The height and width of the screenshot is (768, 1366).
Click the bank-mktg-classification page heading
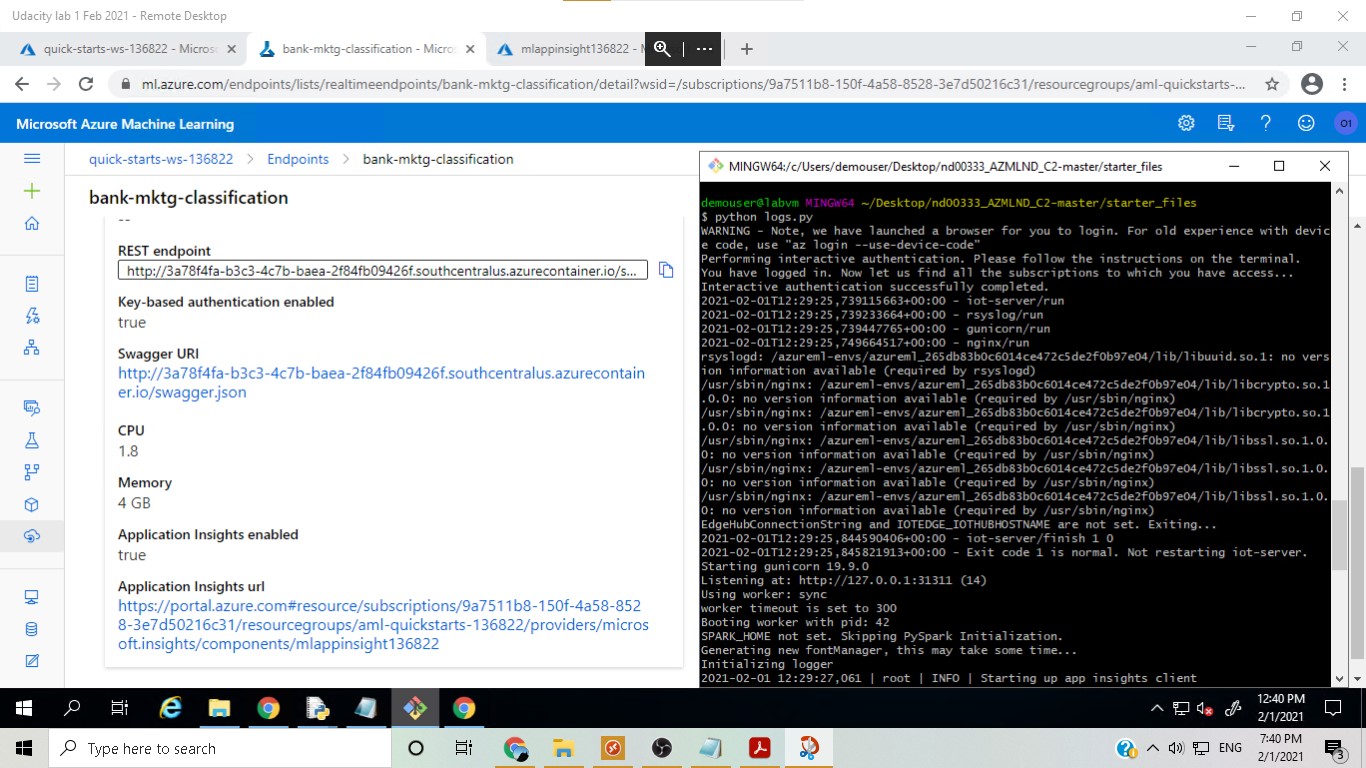[188, 197]
